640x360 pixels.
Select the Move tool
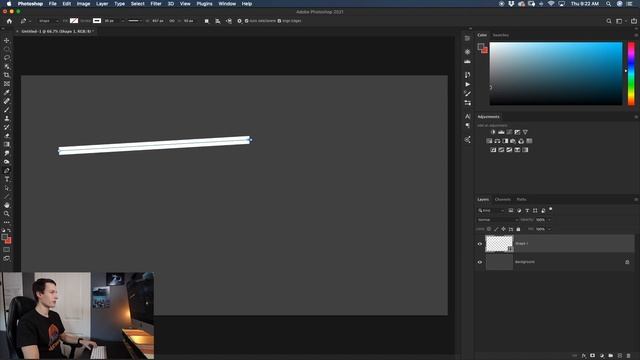tap(7, 40)
